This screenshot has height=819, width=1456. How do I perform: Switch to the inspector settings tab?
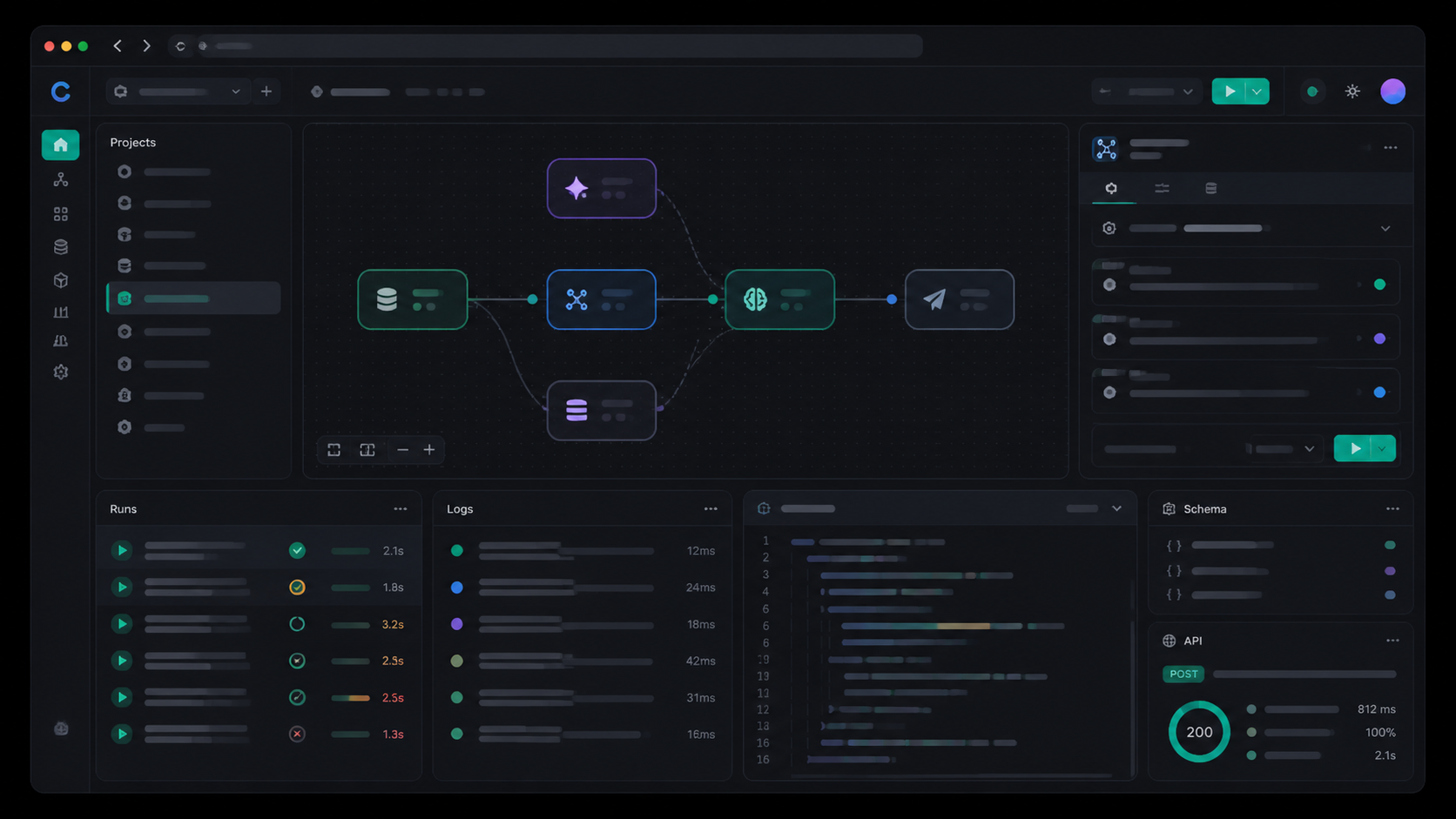point(1111,188)
